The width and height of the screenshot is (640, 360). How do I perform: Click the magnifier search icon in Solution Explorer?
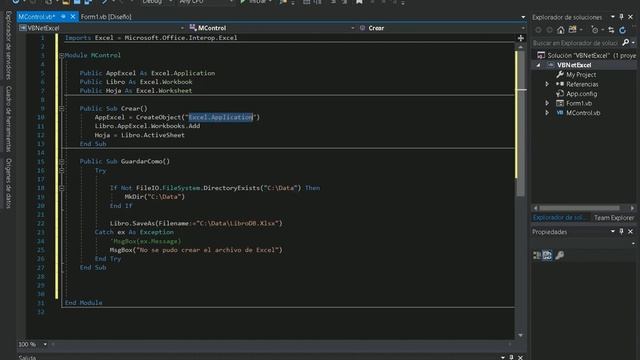tap(625, 42)
